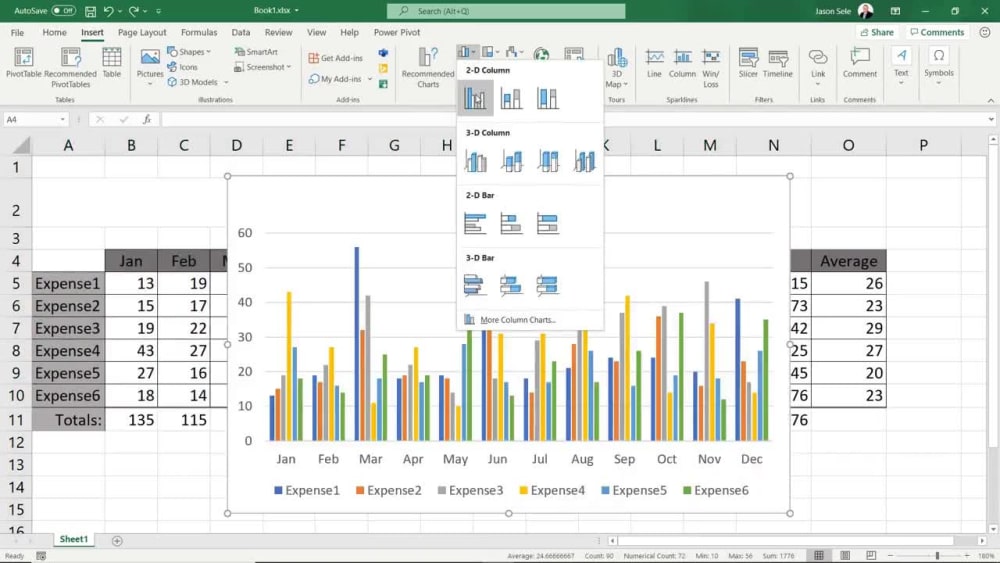Switch to Page Break Preview view
The width and height of the screenshot is (1000, 563).
(871, 555)
